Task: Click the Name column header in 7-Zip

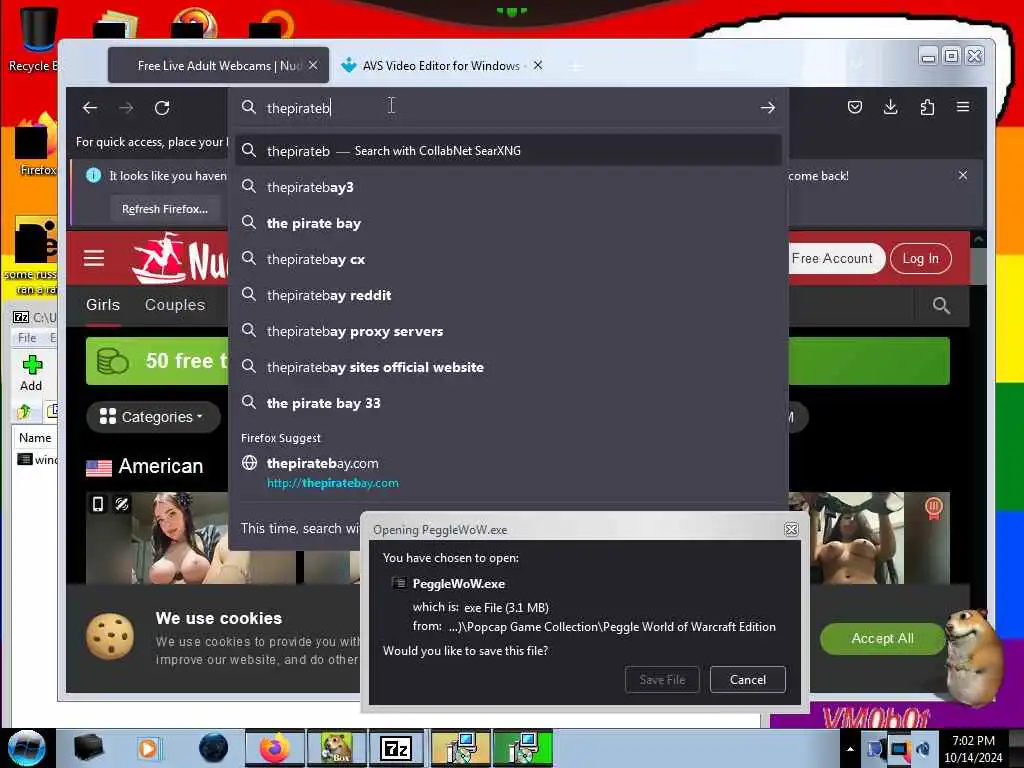Action: (35, 438)
